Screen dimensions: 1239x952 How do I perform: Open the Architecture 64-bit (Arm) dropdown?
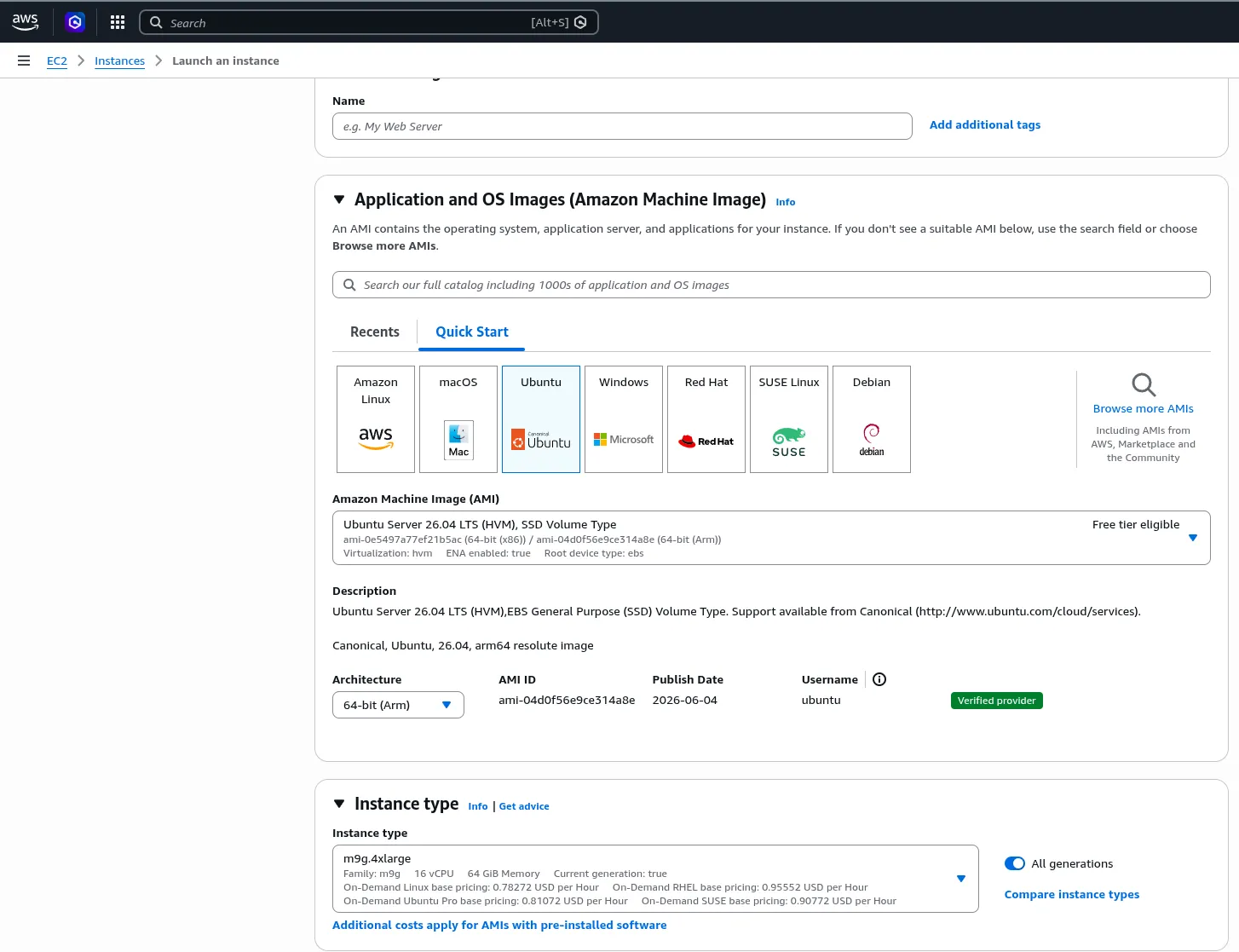tap(398, 705)
